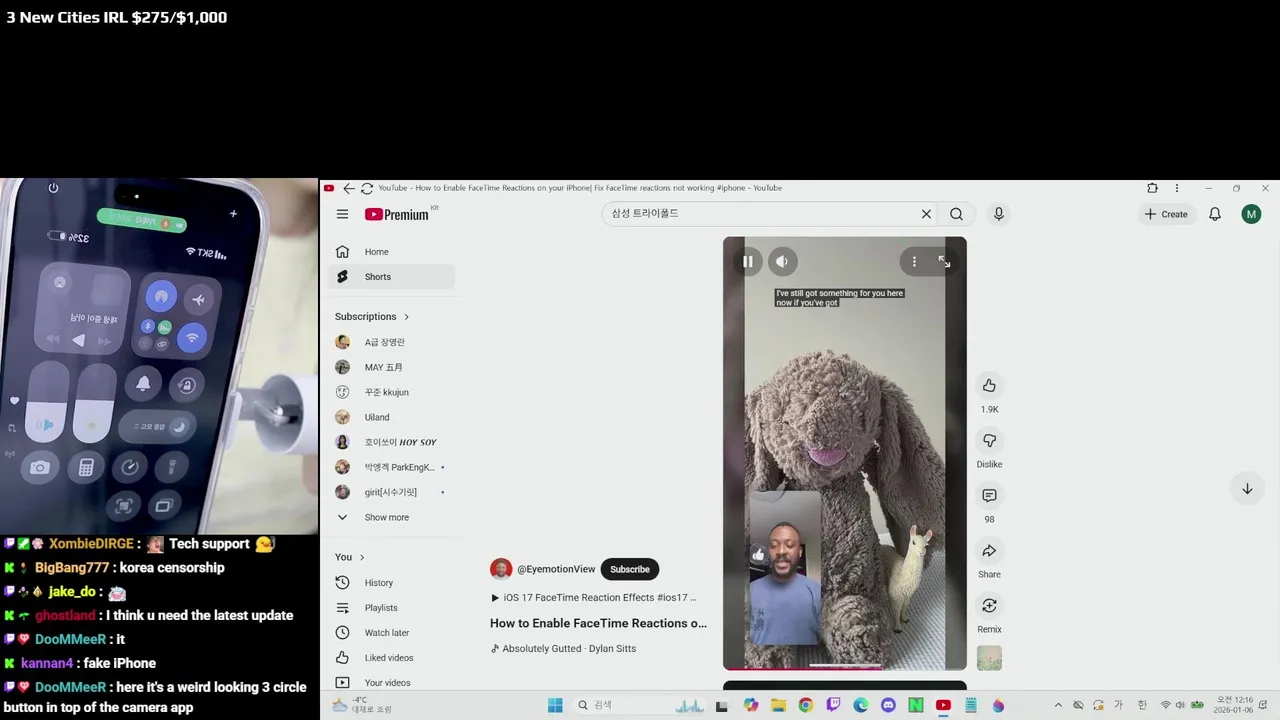Expand the You section chevron

click(362, 557)
